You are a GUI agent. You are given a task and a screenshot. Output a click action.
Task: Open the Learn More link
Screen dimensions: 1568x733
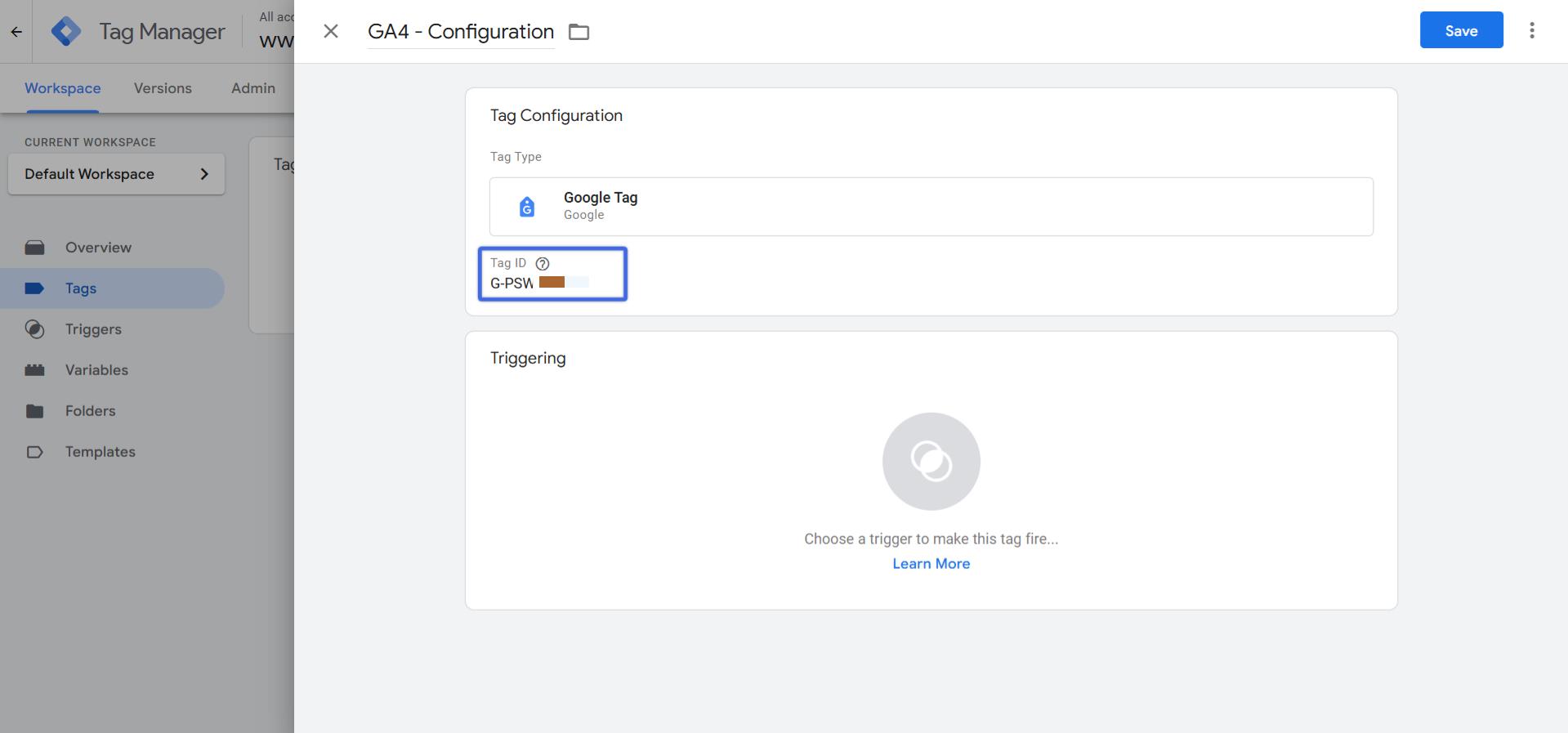(931, 564)
